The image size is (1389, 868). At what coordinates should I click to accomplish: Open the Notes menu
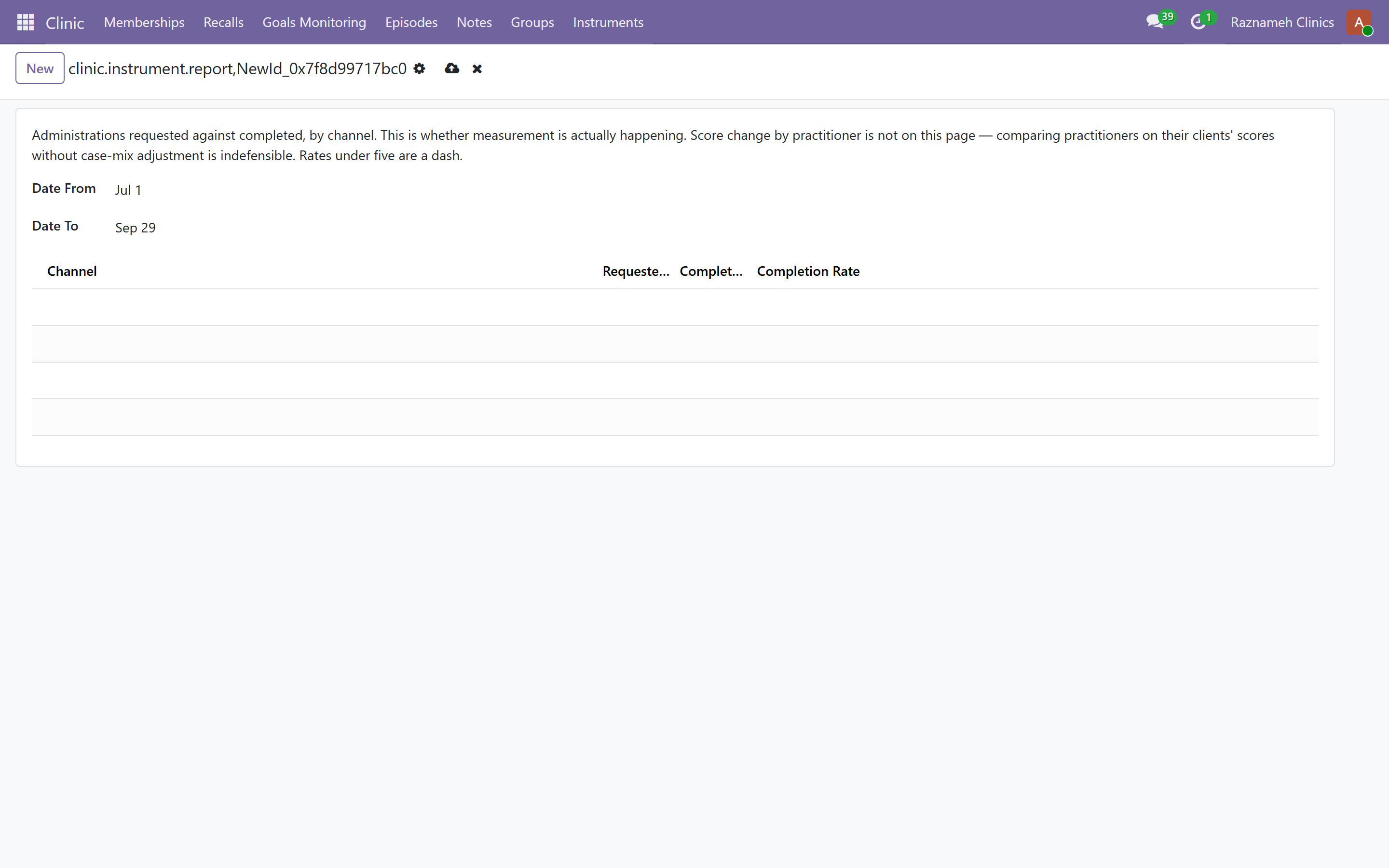click(x=474, y=22)
